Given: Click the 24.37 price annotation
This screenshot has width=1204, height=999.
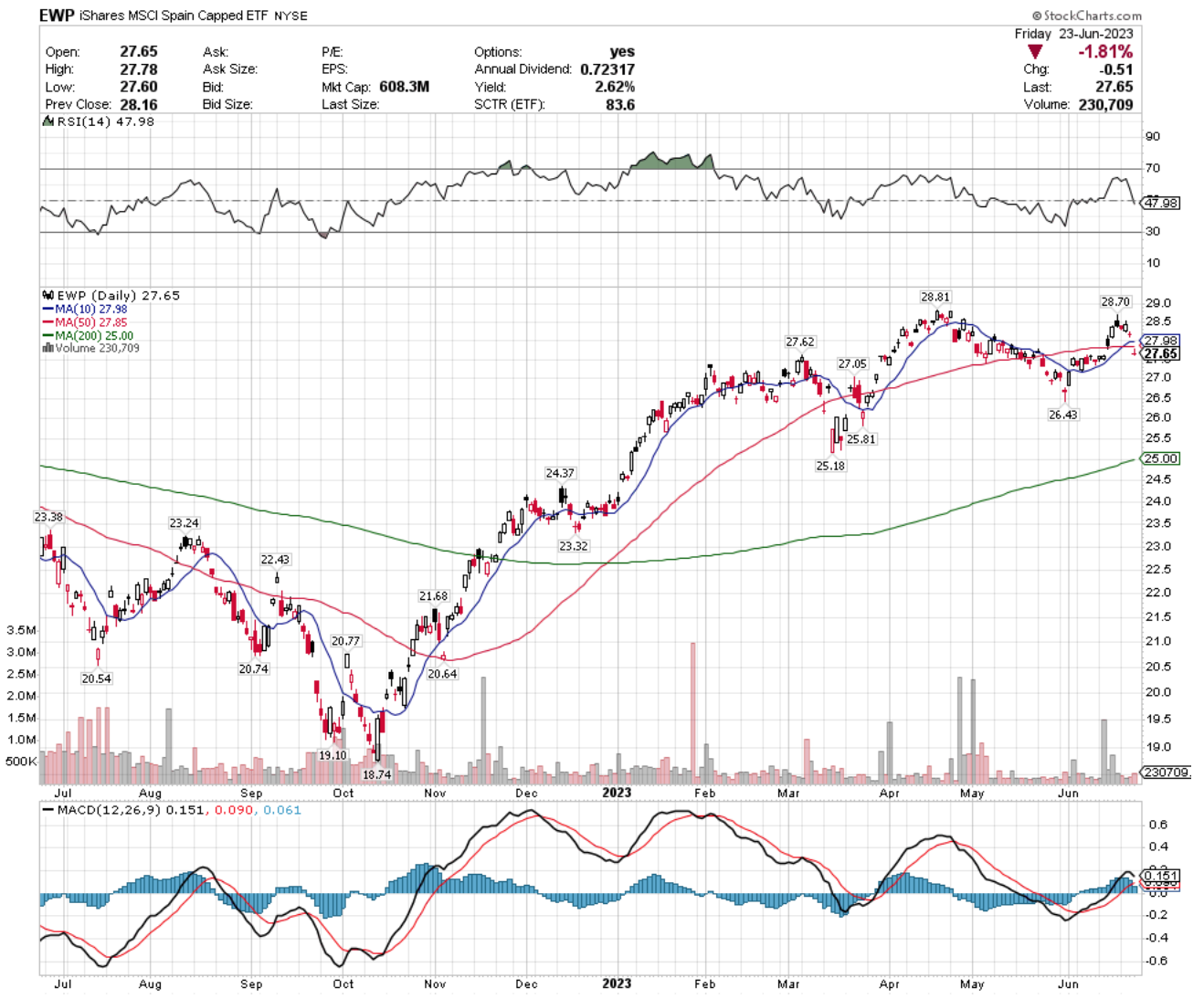Looking at the screenshot, I should tap(560, 473).
